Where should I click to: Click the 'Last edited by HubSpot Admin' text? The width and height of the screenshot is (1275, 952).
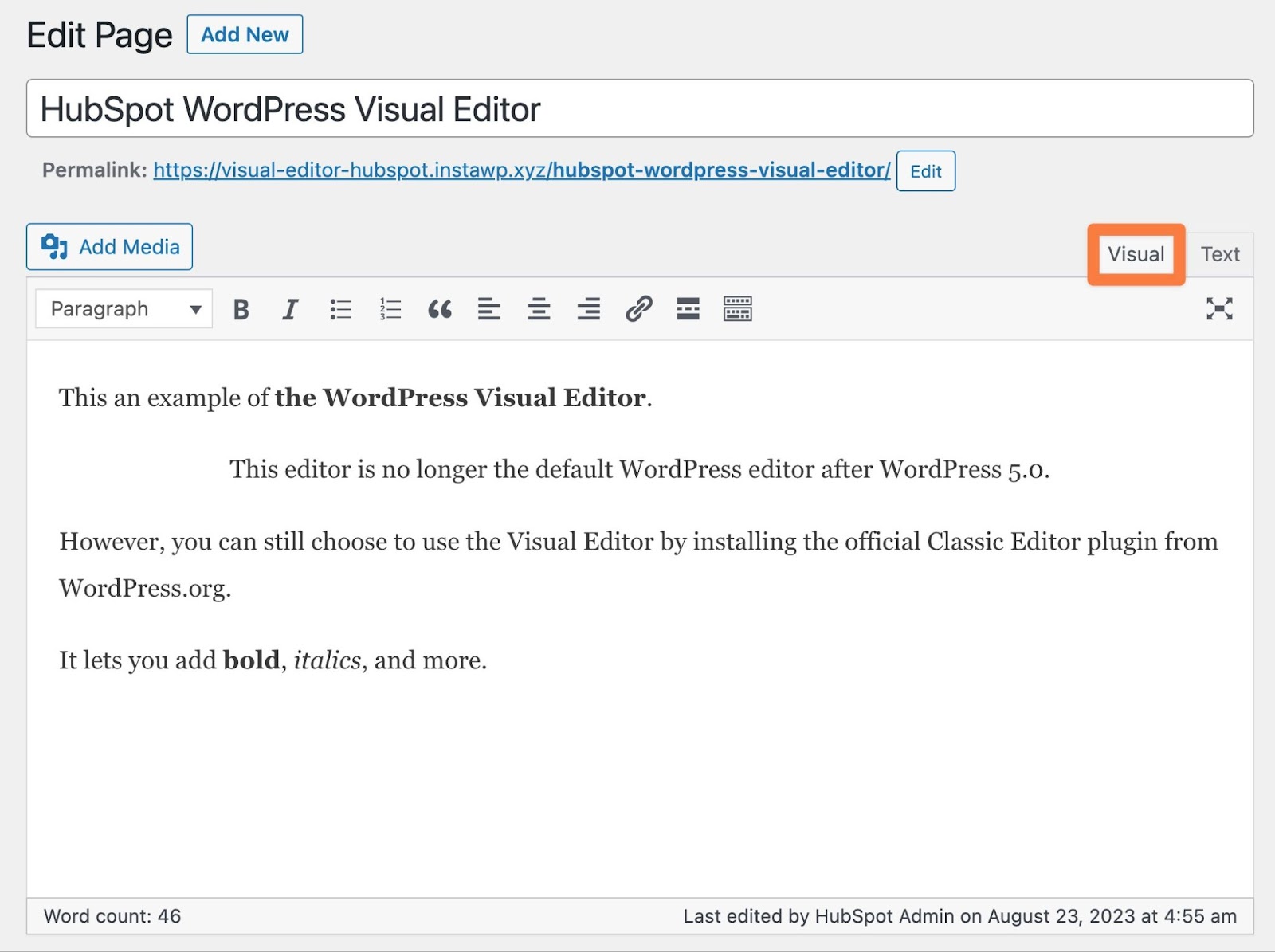point(959,916)
